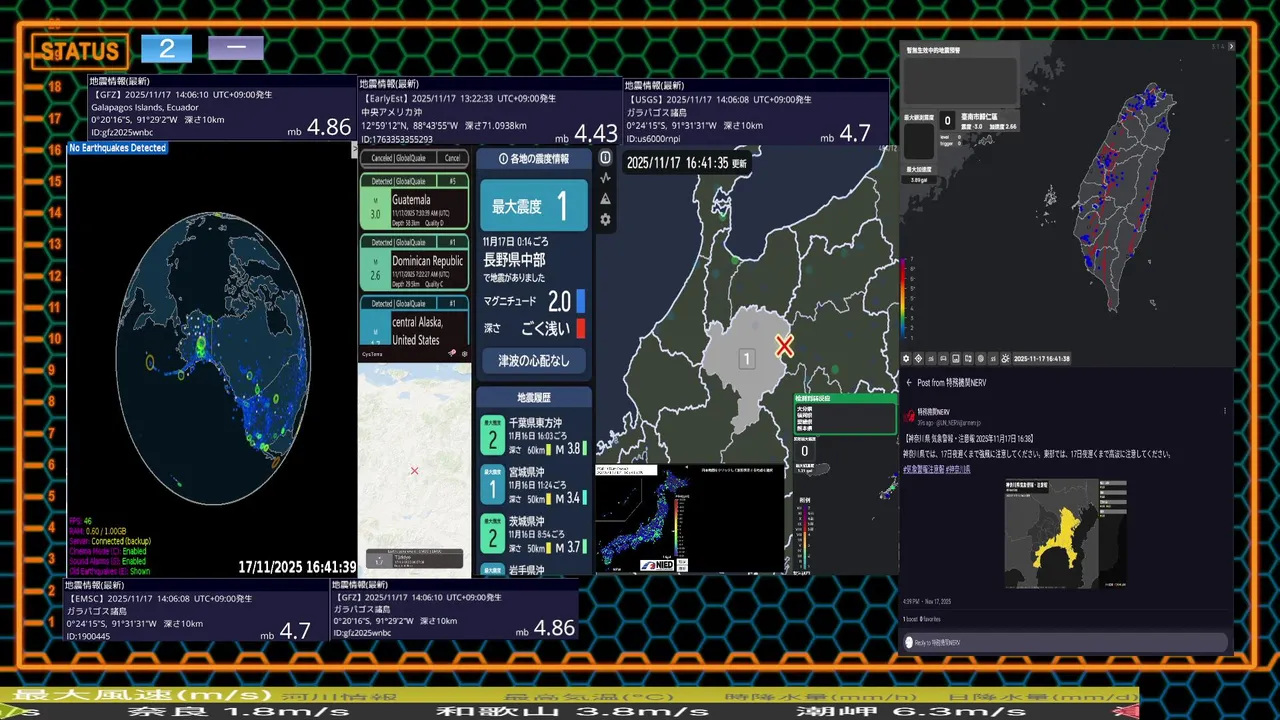Open the #神奈川県 hashtag link
This screenshot has height=720, width=1280.
click(958, 469)
